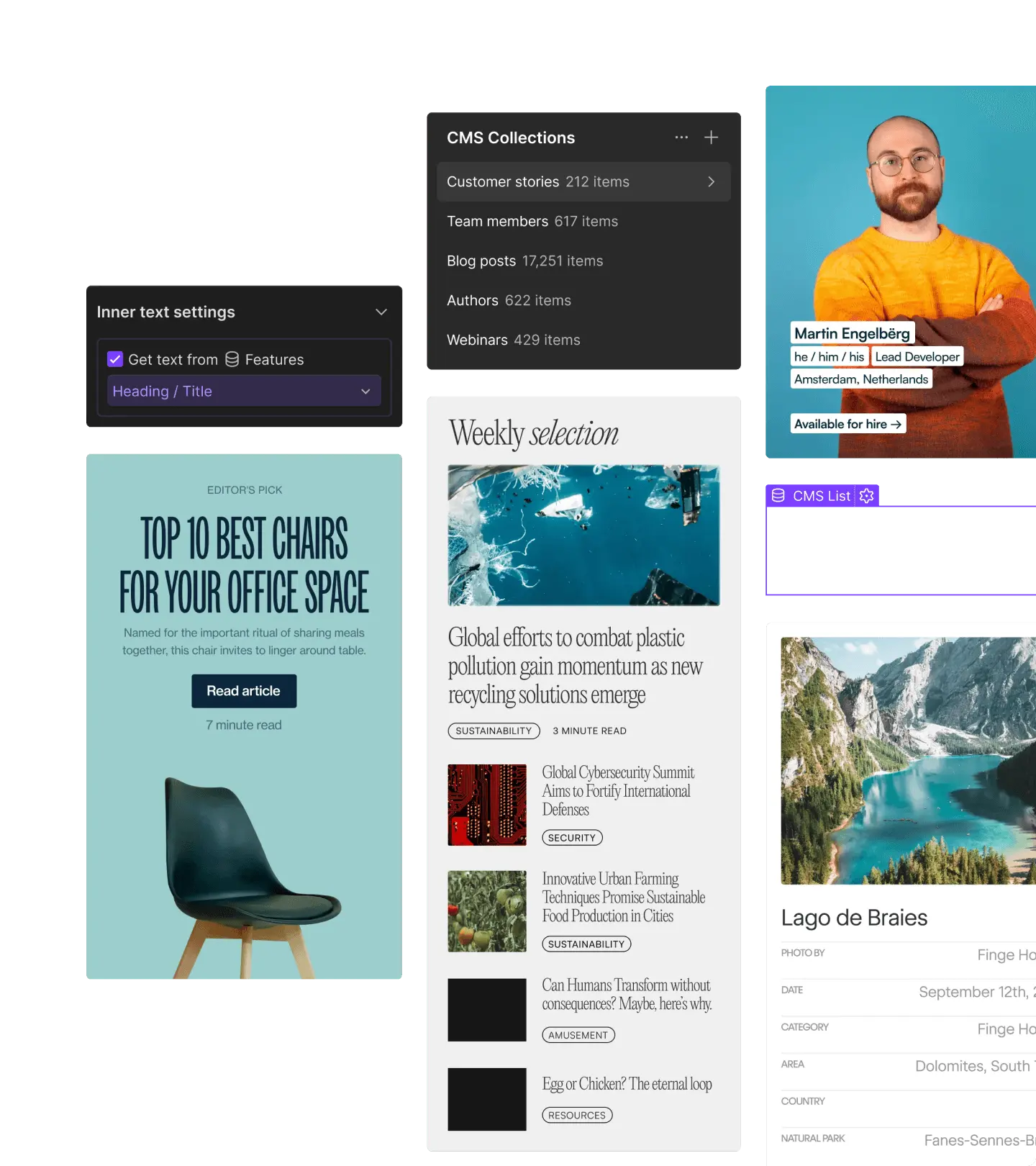The width and height of the screenshot is (1036, 1166).
Task: Open the Innovative Urban Farming article headline
Action: pyautogui.click(x=623, y=898)
